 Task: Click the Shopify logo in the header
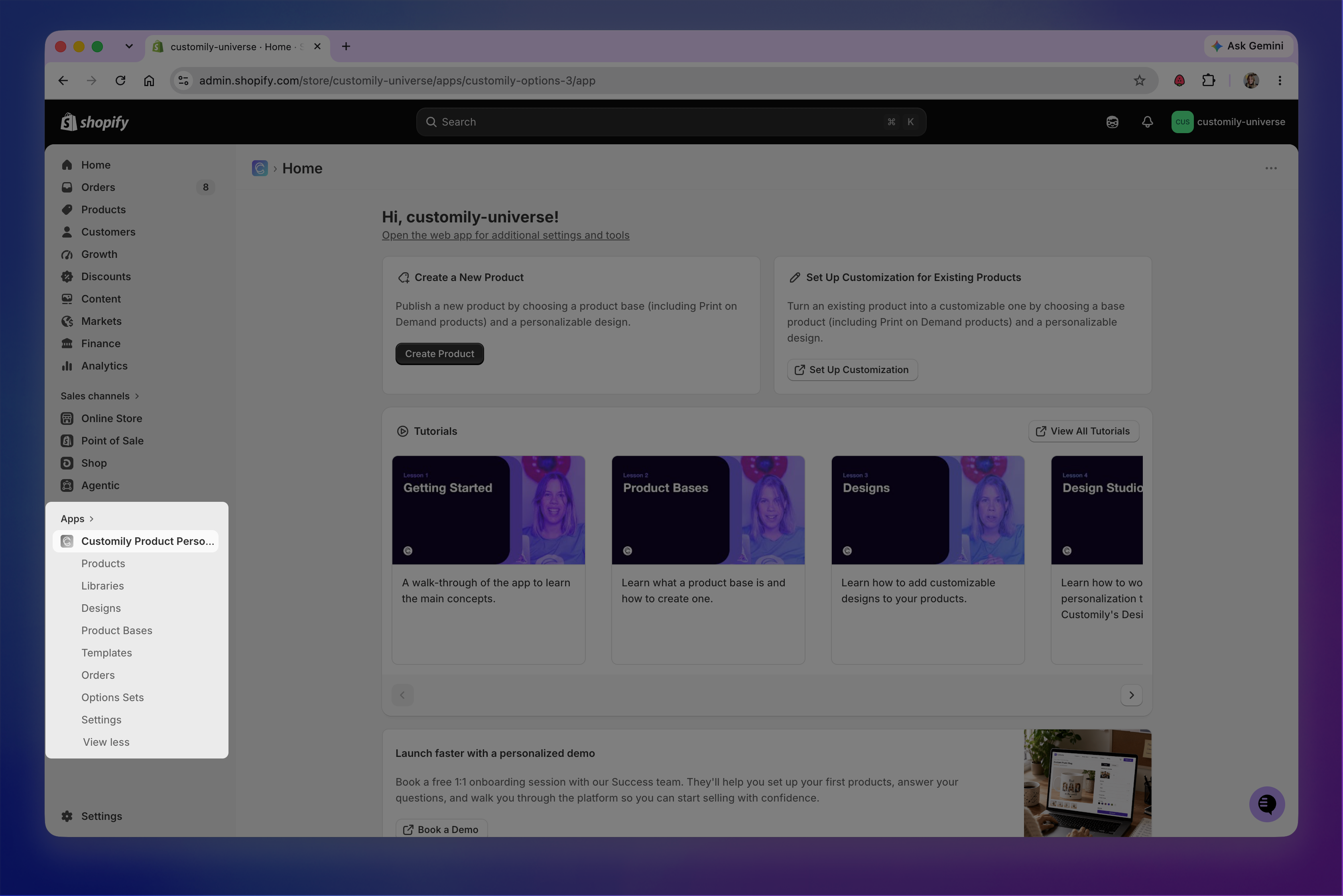[x=95, y=122]
